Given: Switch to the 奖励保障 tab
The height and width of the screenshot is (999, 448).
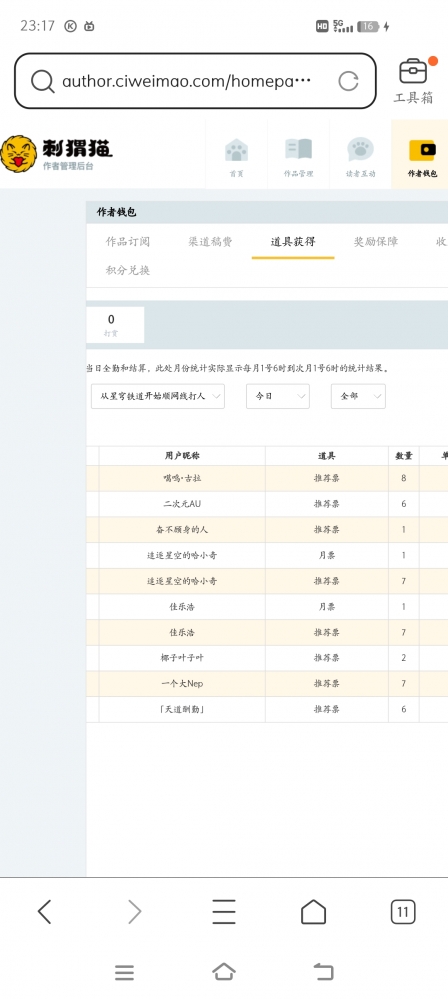Looking at the screenshot, I should pos(376,242).
